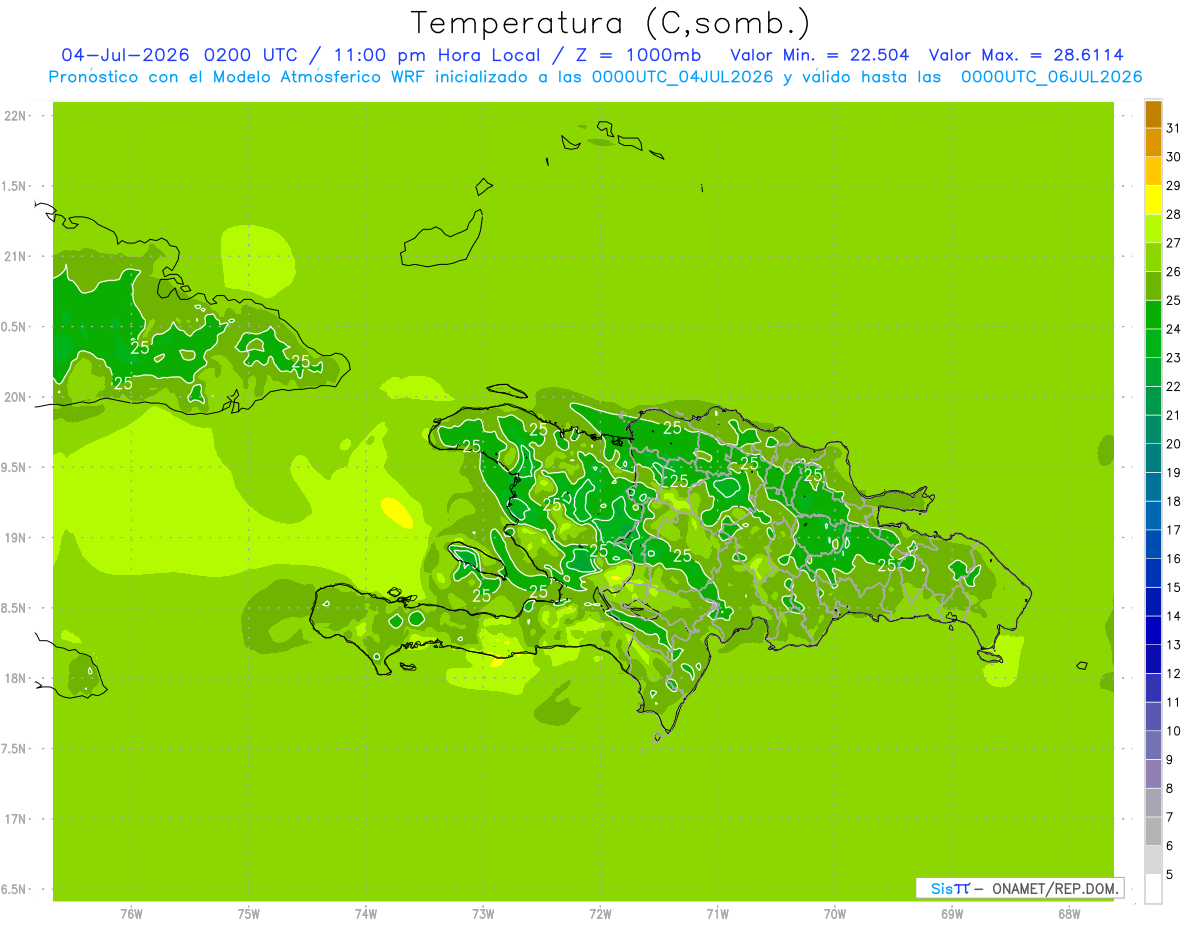Click the '69W' longitude axis label
The width and height of the screenshot is (1200, 927).
[x=952, y=913]
